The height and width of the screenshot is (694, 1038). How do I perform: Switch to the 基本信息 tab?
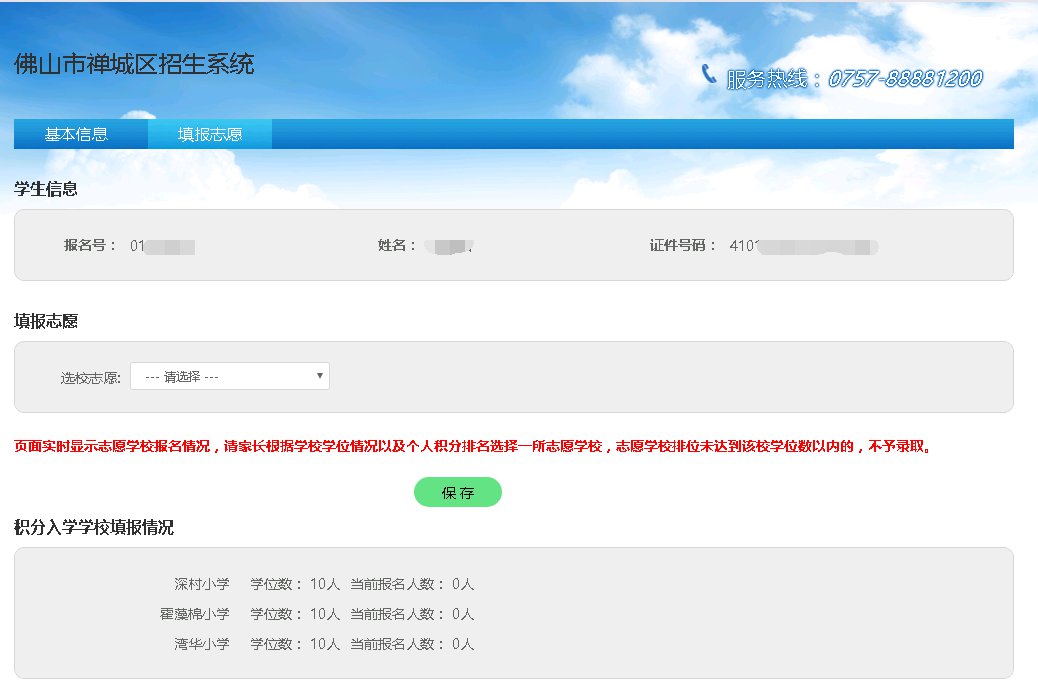[x=76, y=134]
